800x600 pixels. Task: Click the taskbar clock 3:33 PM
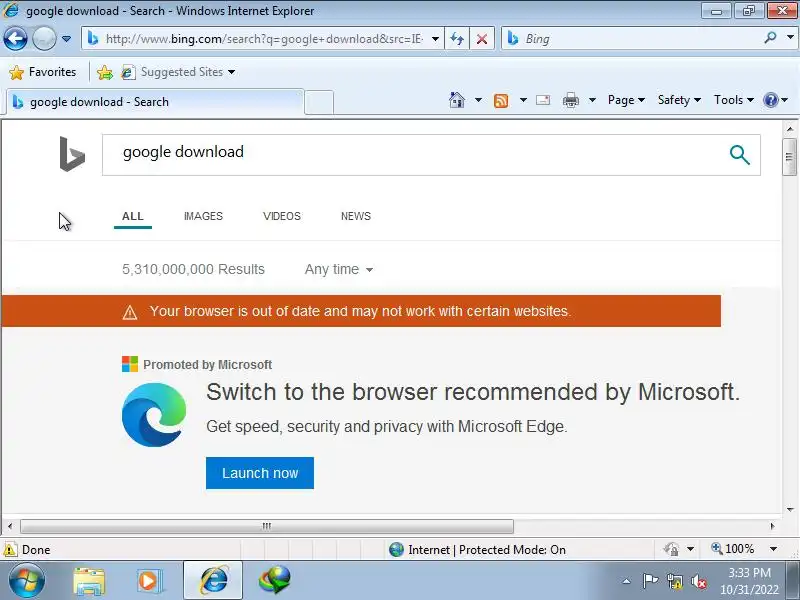click(x=749, y=572)
